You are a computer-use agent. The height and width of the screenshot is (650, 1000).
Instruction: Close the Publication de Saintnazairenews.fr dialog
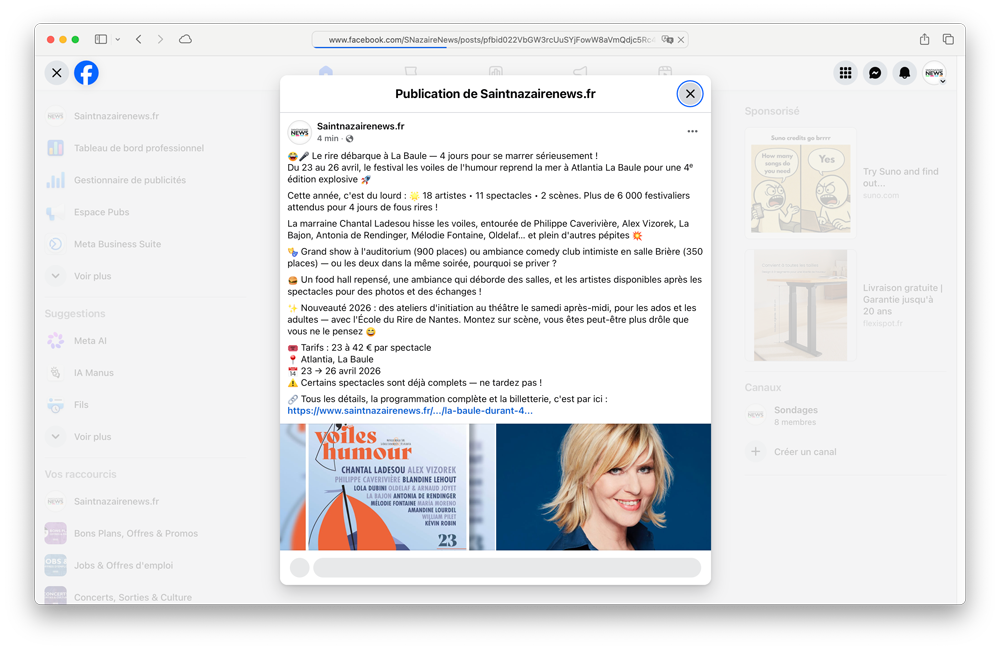pyautogui.click(x=690, y=94)
